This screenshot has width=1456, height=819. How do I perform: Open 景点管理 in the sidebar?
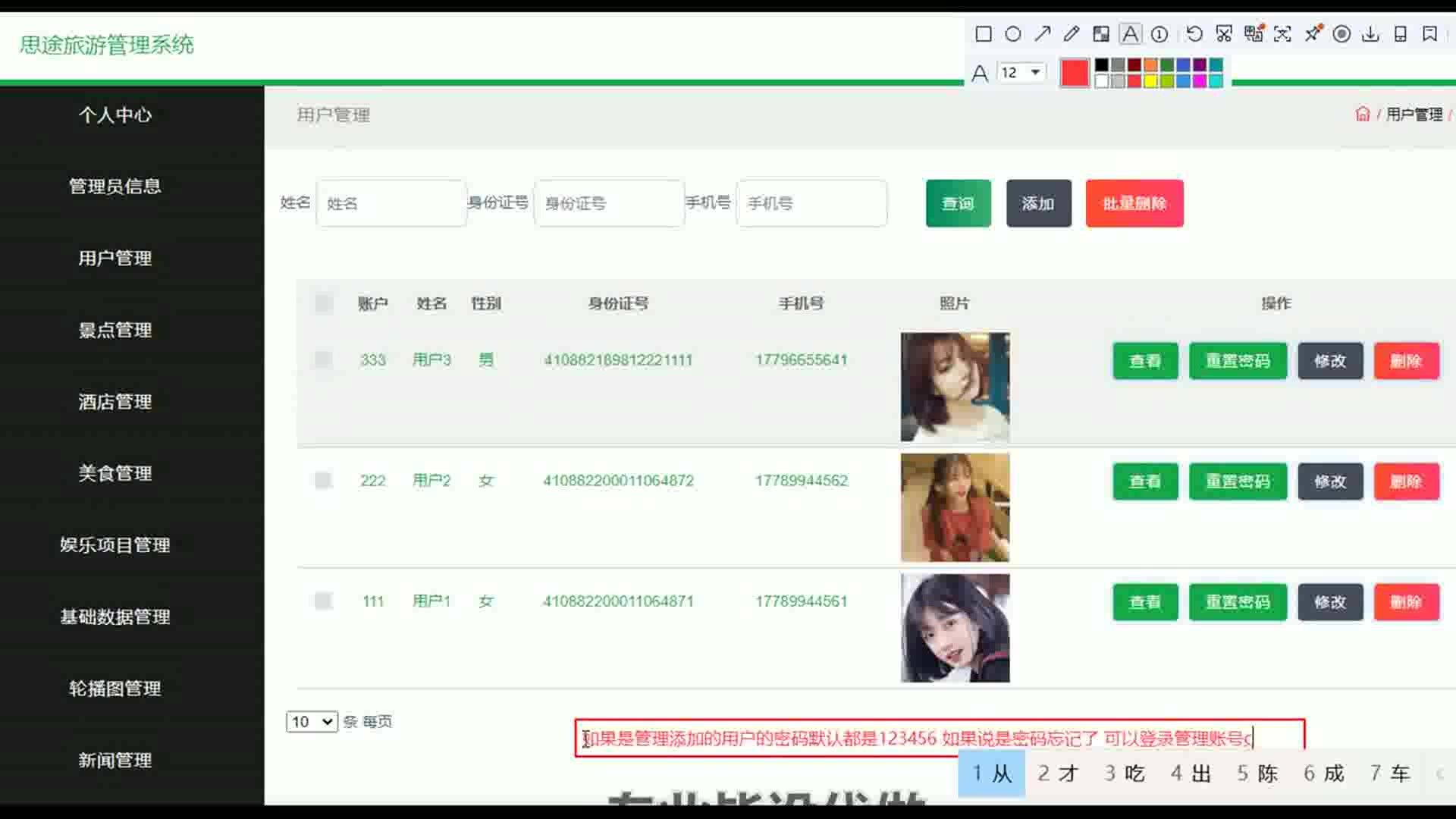pyautogui.click(x=115, y=330)
